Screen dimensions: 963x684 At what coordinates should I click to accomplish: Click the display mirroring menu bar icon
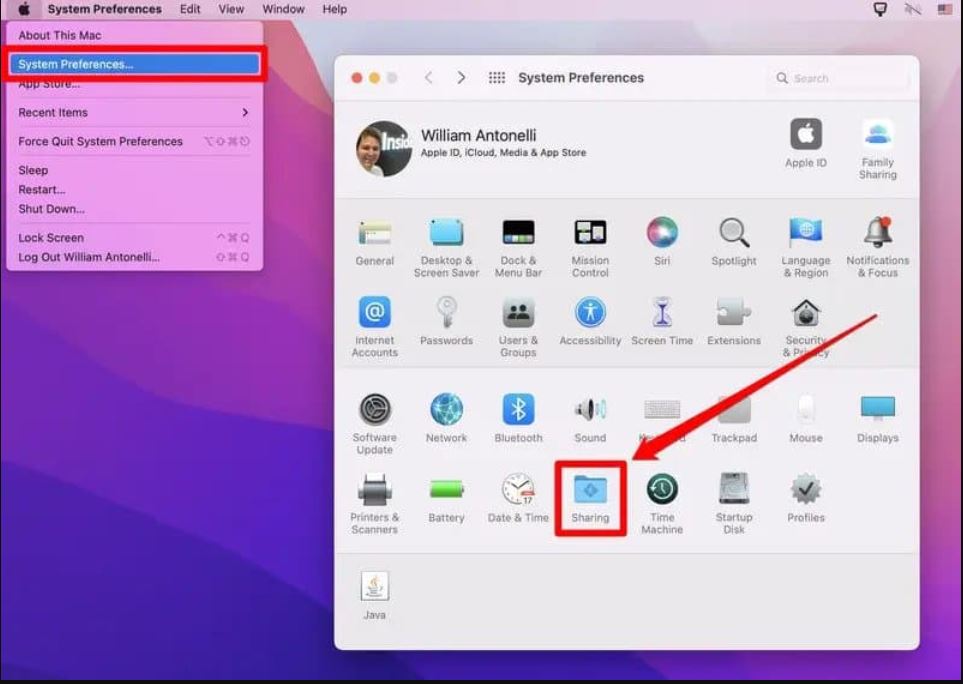pyautogui.click(x=880, y=9)
